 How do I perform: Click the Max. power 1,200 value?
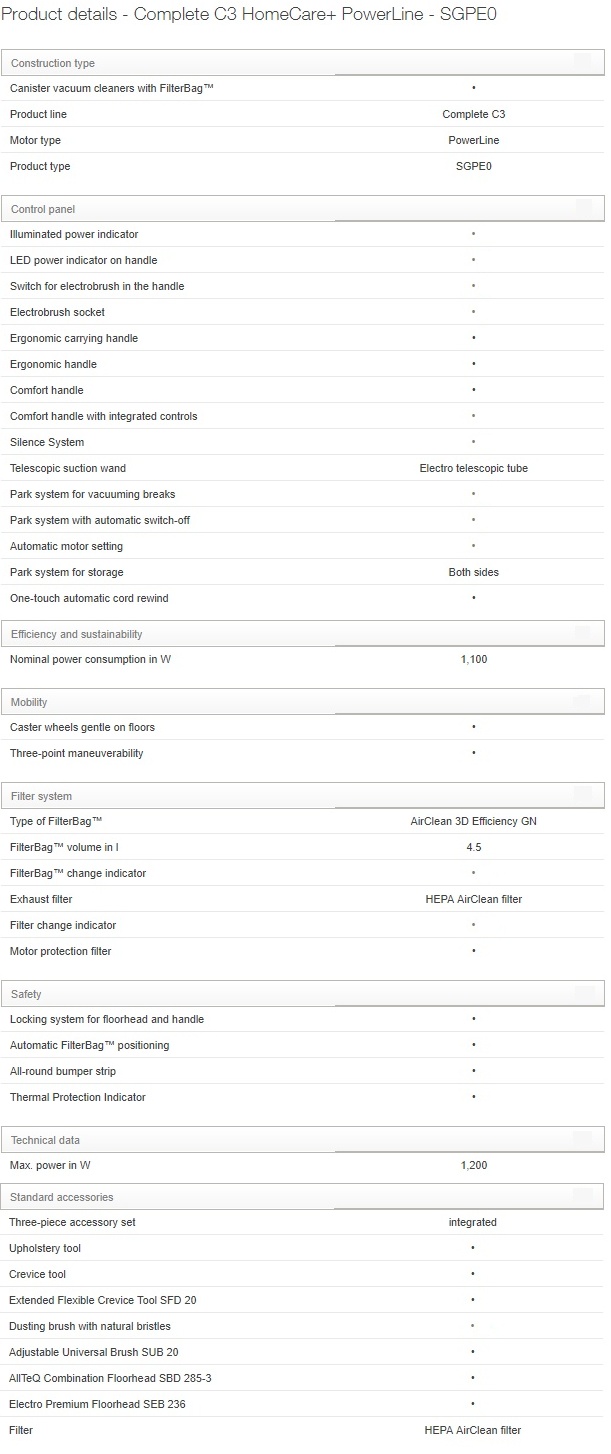(473, 1165)
